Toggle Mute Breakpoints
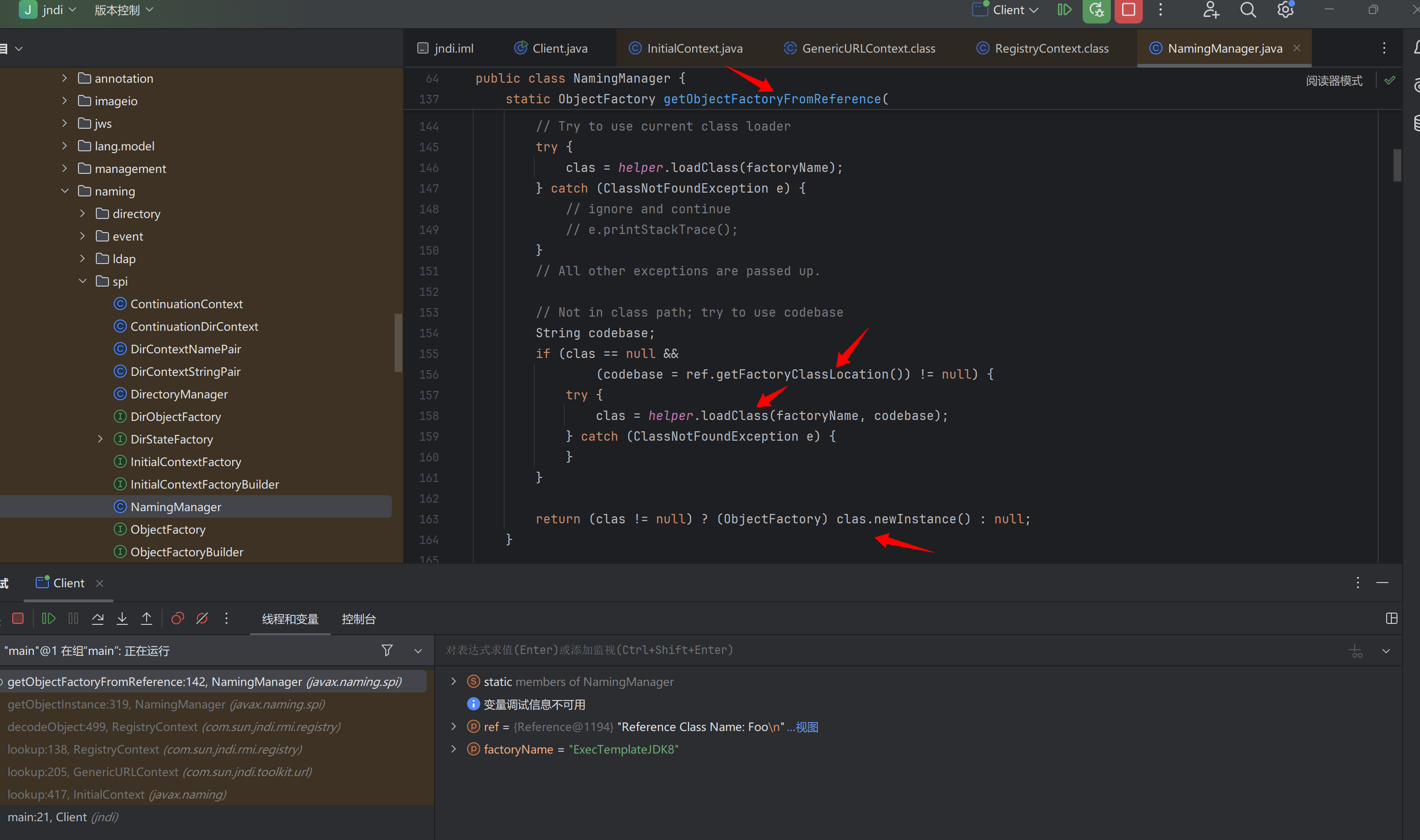 202,619
